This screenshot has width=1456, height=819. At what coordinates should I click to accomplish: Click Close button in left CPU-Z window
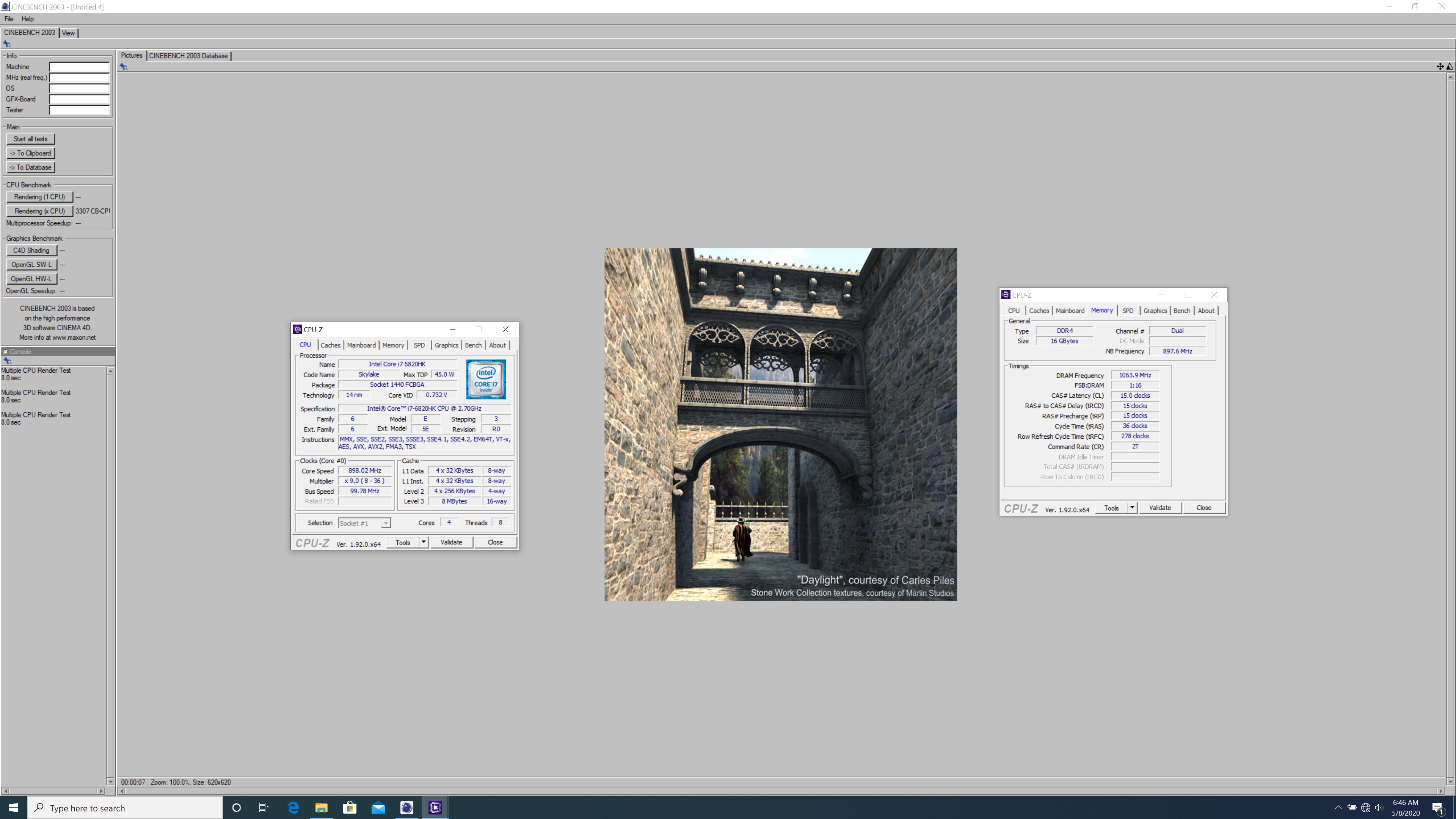point(495,543)
